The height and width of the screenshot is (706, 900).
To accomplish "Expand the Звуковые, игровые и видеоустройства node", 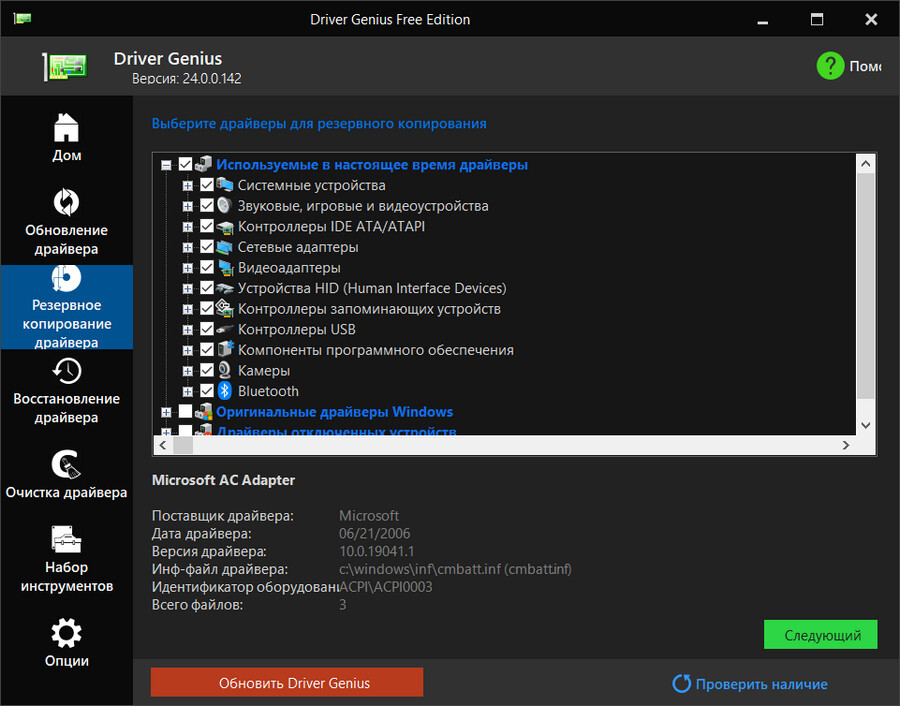I will click(187, 206).
